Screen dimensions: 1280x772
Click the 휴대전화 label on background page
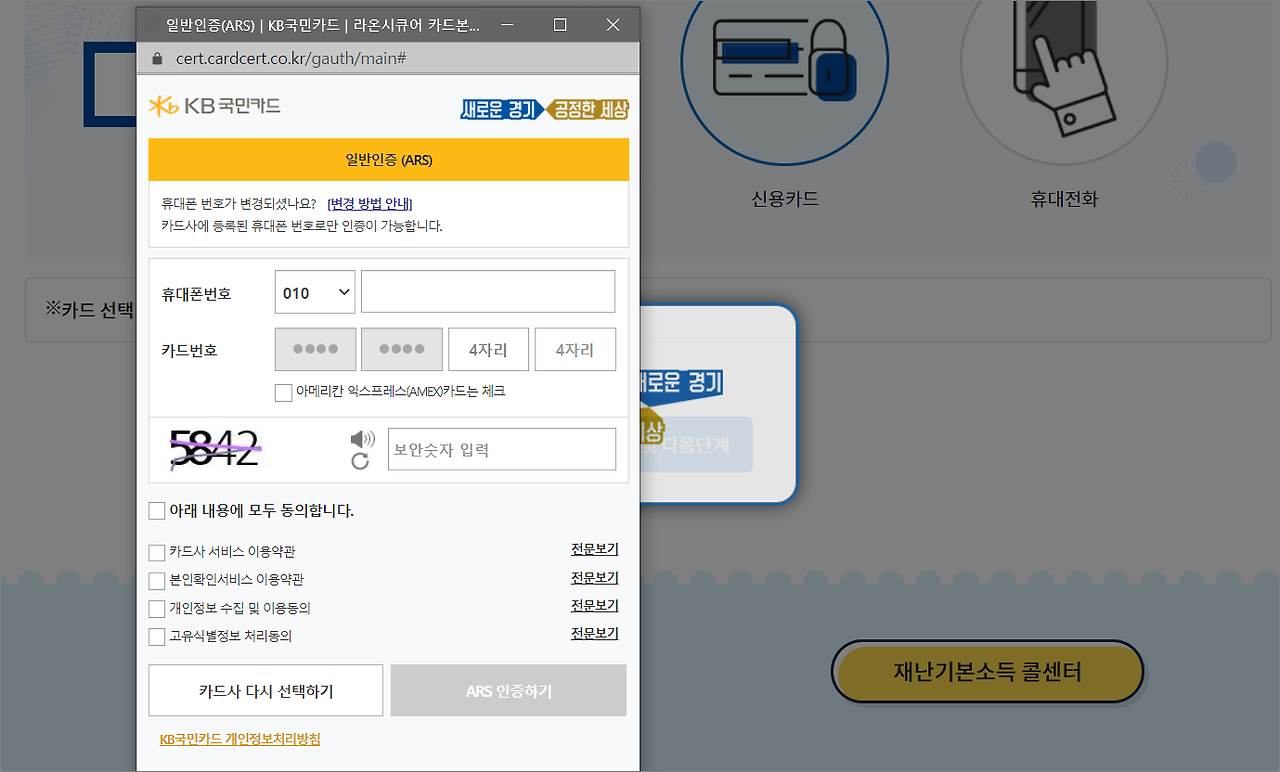click(x=1064, y=199)
